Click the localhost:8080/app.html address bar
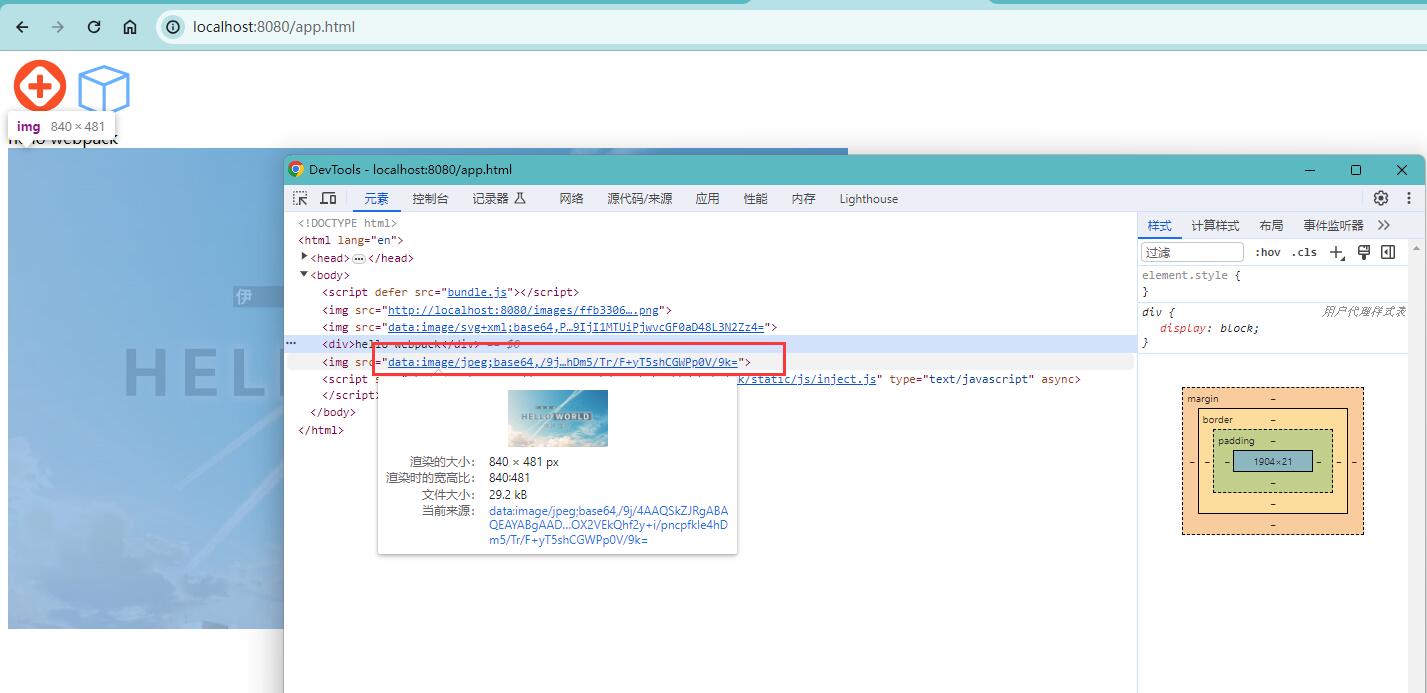The width and height of the screenshot is (1427, 693). pos(790,27)
